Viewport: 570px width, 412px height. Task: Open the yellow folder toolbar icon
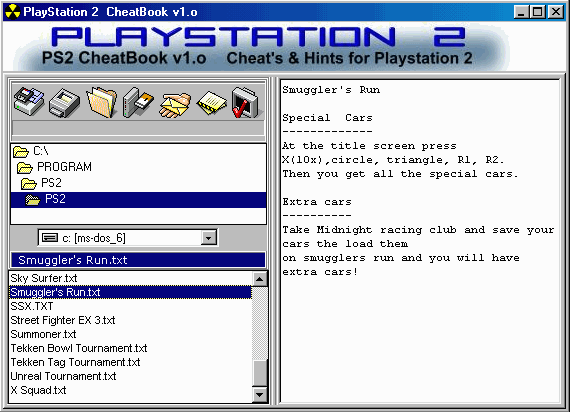pos(102,102)
